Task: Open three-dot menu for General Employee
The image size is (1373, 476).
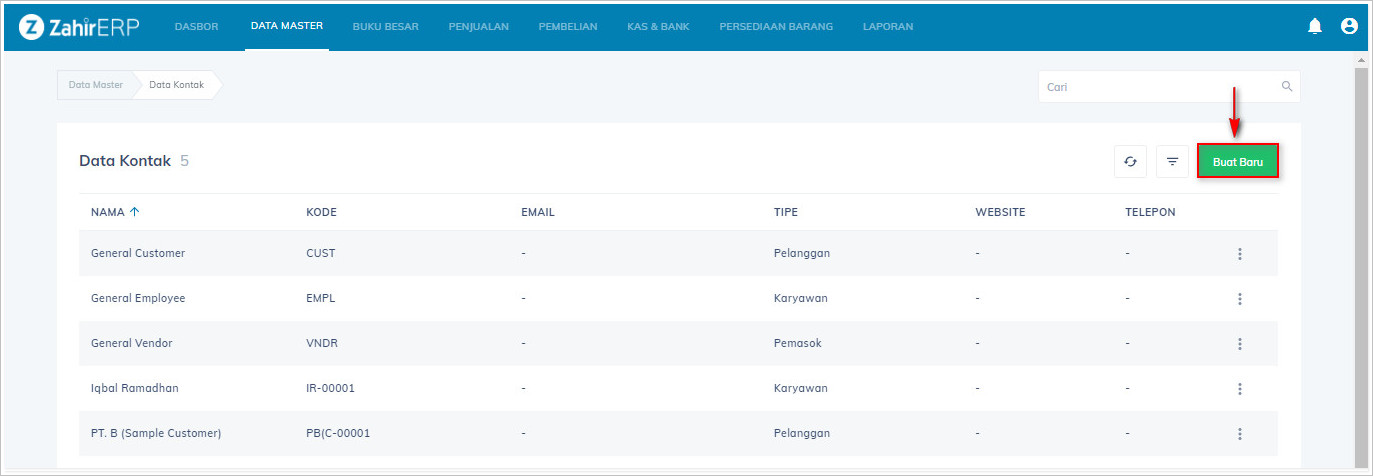Action: tap(1239, 299)
